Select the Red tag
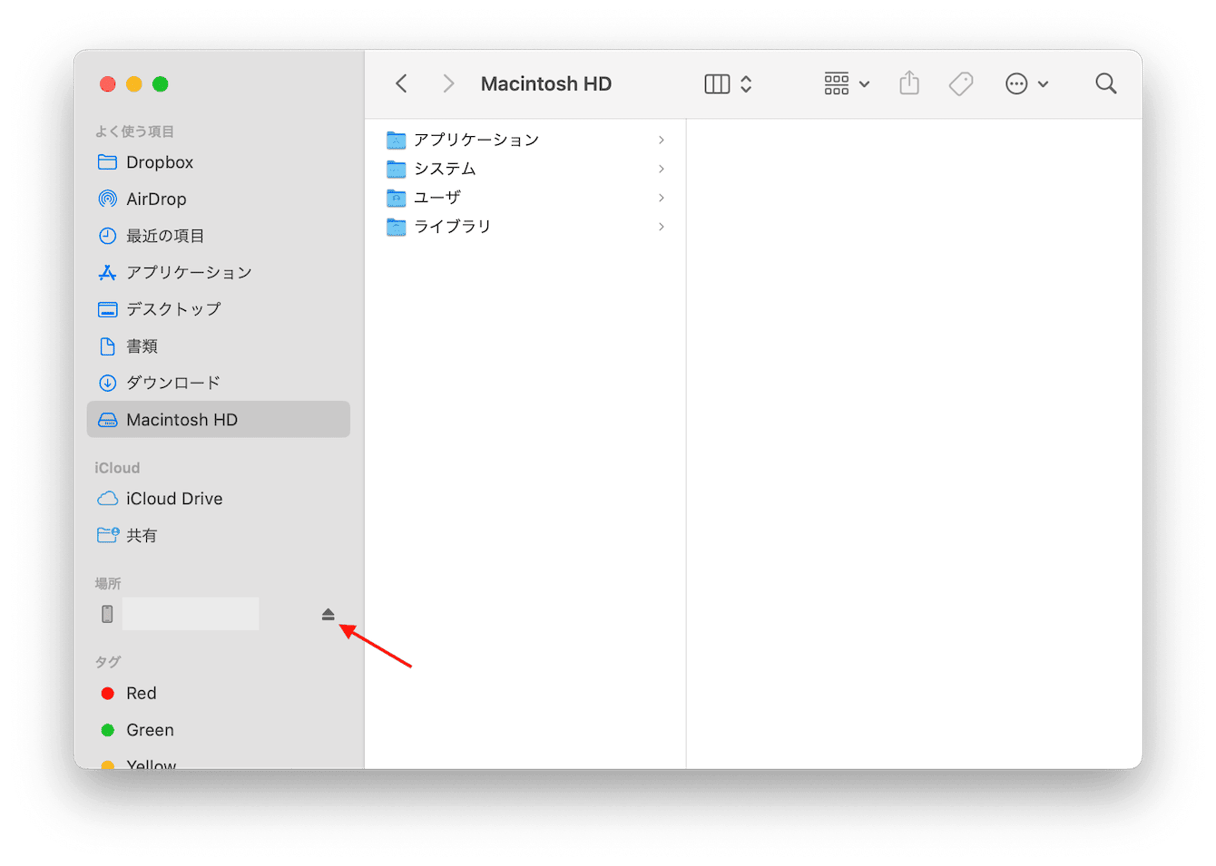 [x=141, y=693]
